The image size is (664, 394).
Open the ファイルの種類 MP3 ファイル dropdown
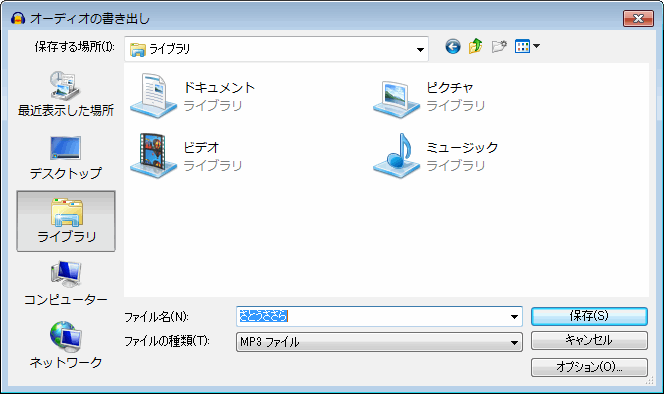(379, 342)
